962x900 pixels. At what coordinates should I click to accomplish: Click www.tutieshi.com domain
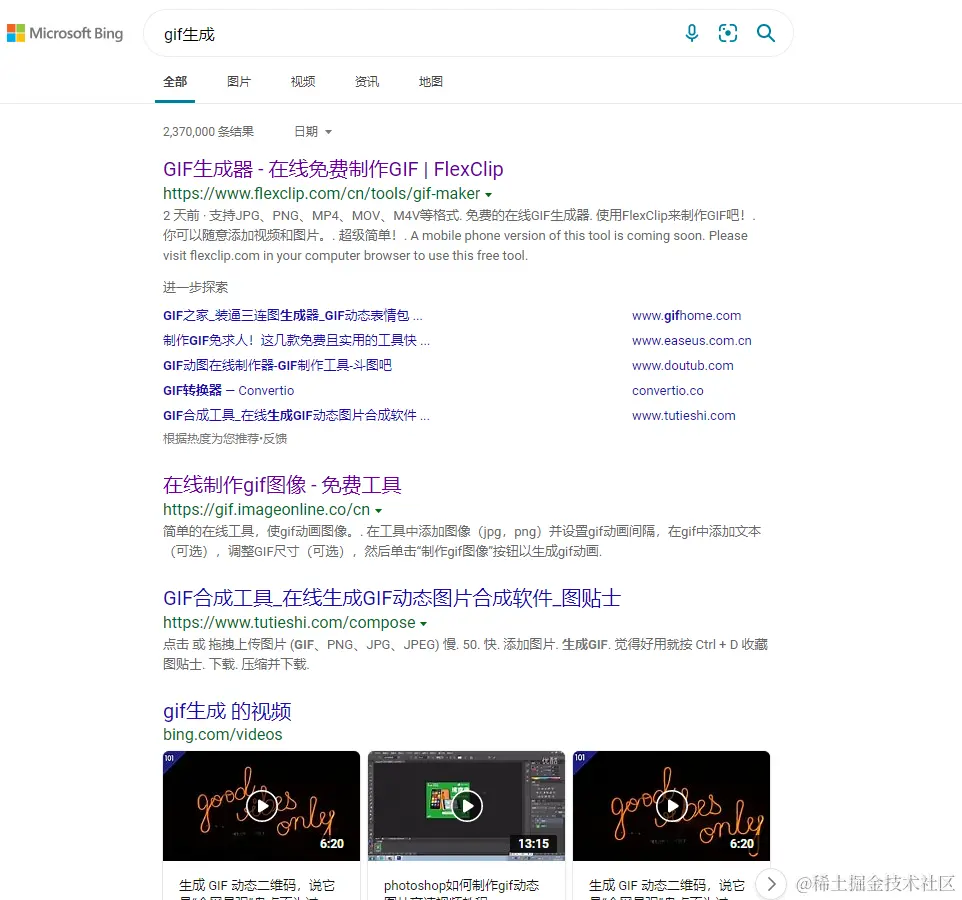[x=683, y=415]
